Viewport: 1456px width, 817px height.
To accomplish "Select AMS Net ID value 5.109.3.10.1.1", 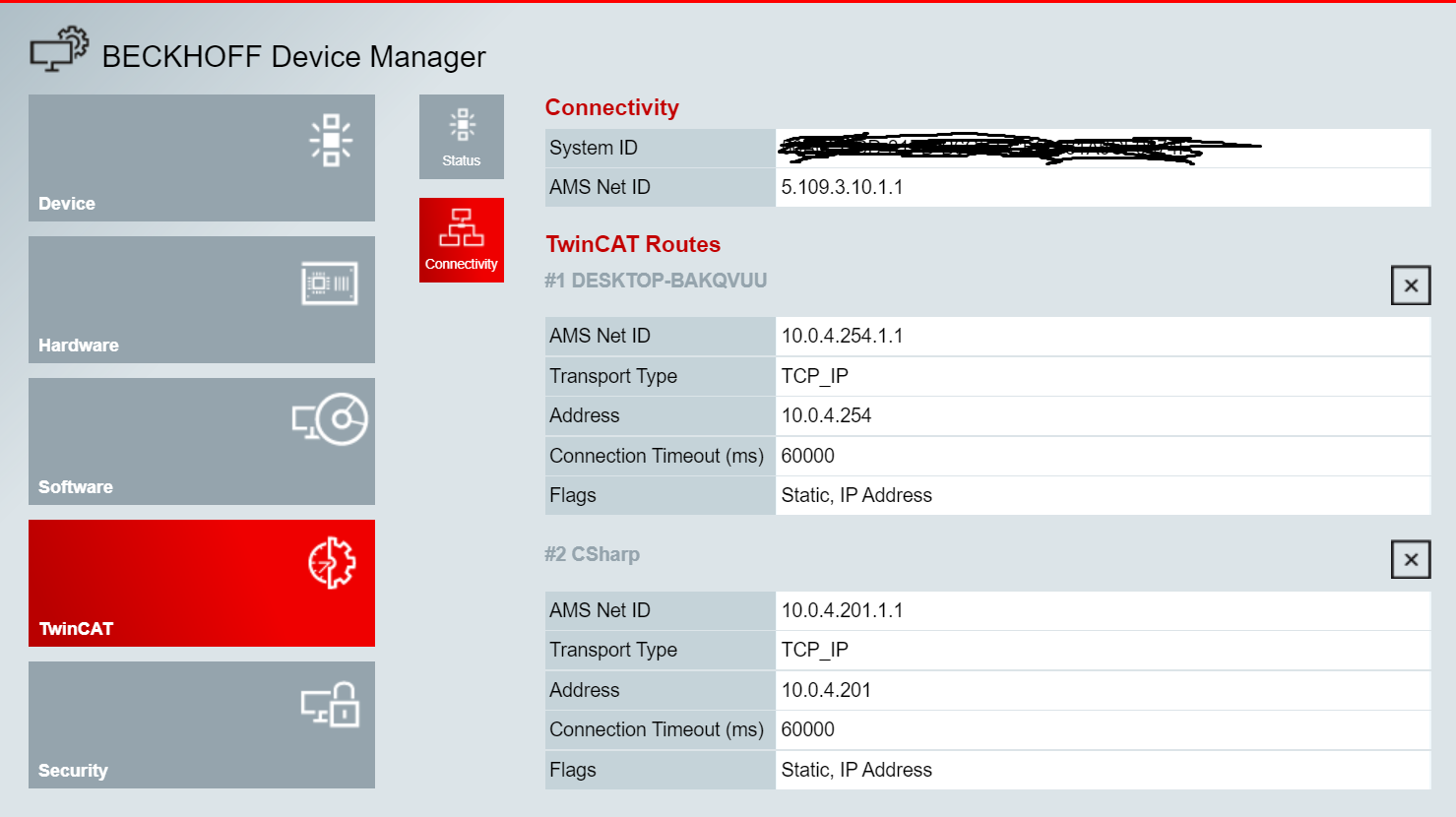I will point(842,187).
